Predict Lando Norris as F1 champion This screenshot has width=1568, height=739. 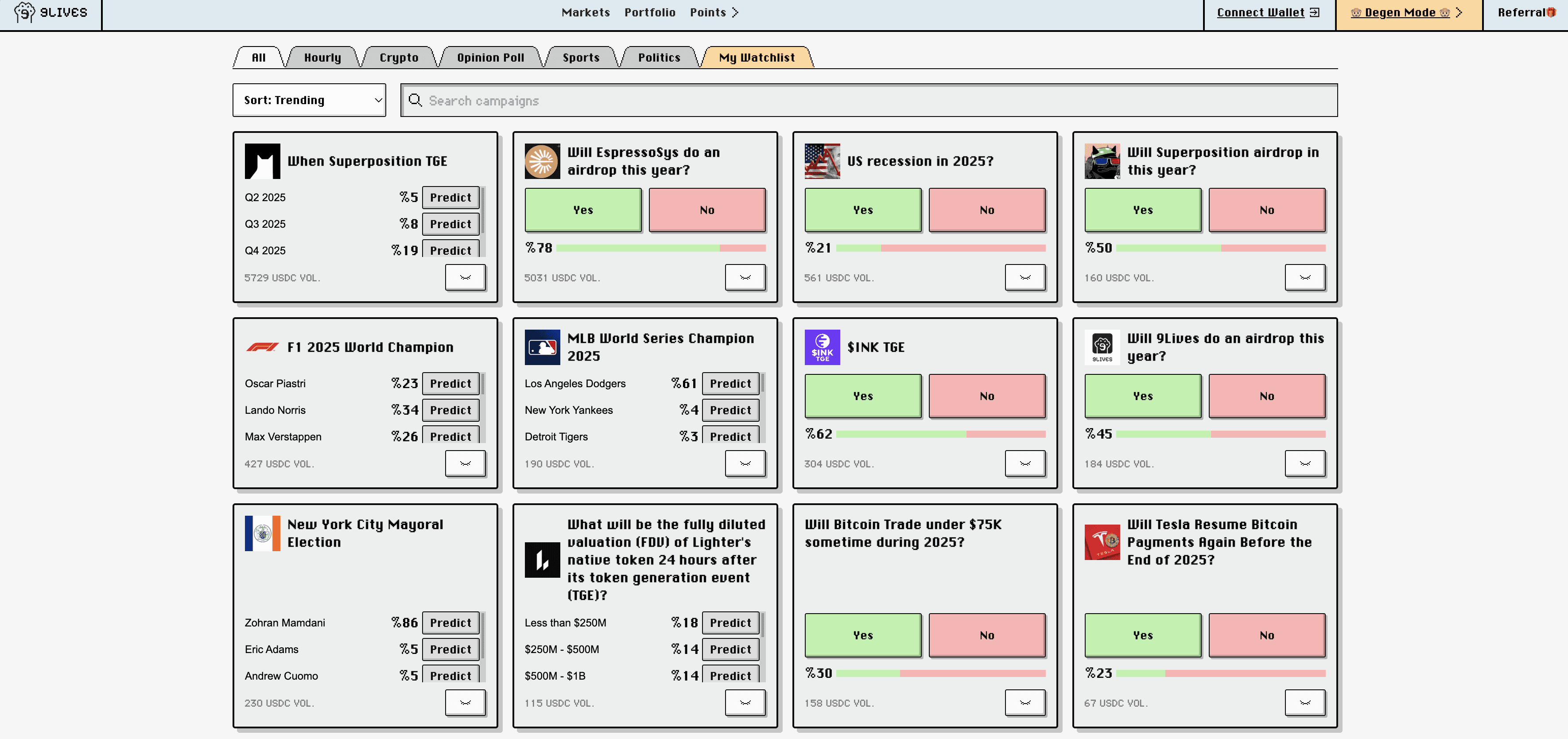[x=450, y=410]
